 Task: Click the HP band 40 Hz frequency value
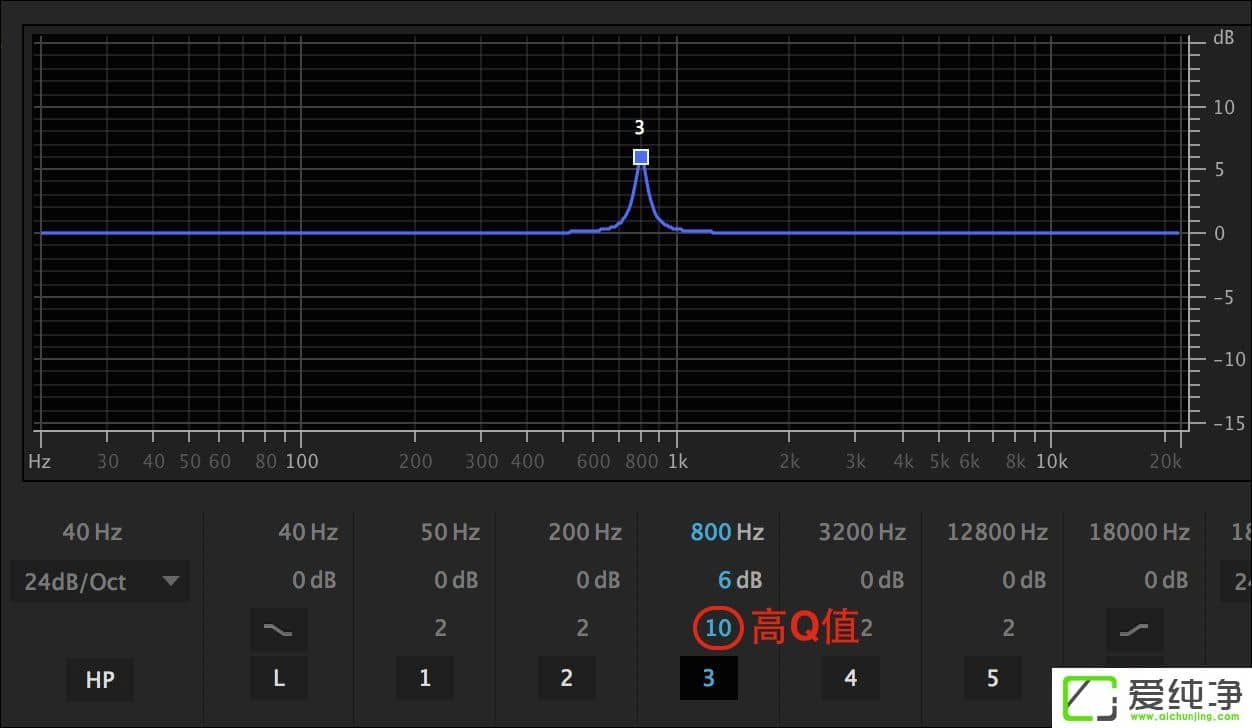[92, 532]
